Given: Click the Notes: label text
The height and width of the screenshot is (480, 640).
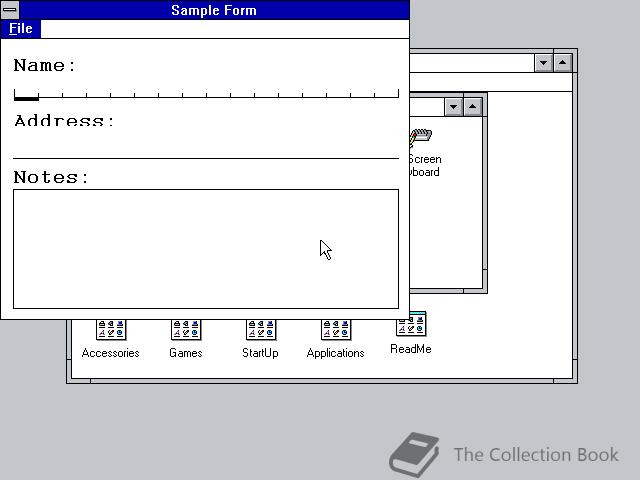Looking at the screenshot, I should (x=51, y=177).
